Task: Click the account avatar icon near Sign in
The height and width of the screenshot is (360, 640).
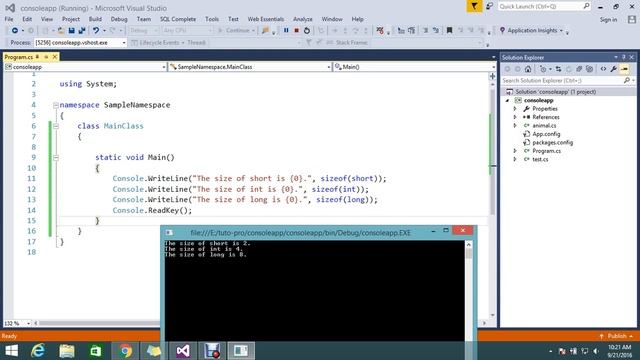Action: [632, 20]
